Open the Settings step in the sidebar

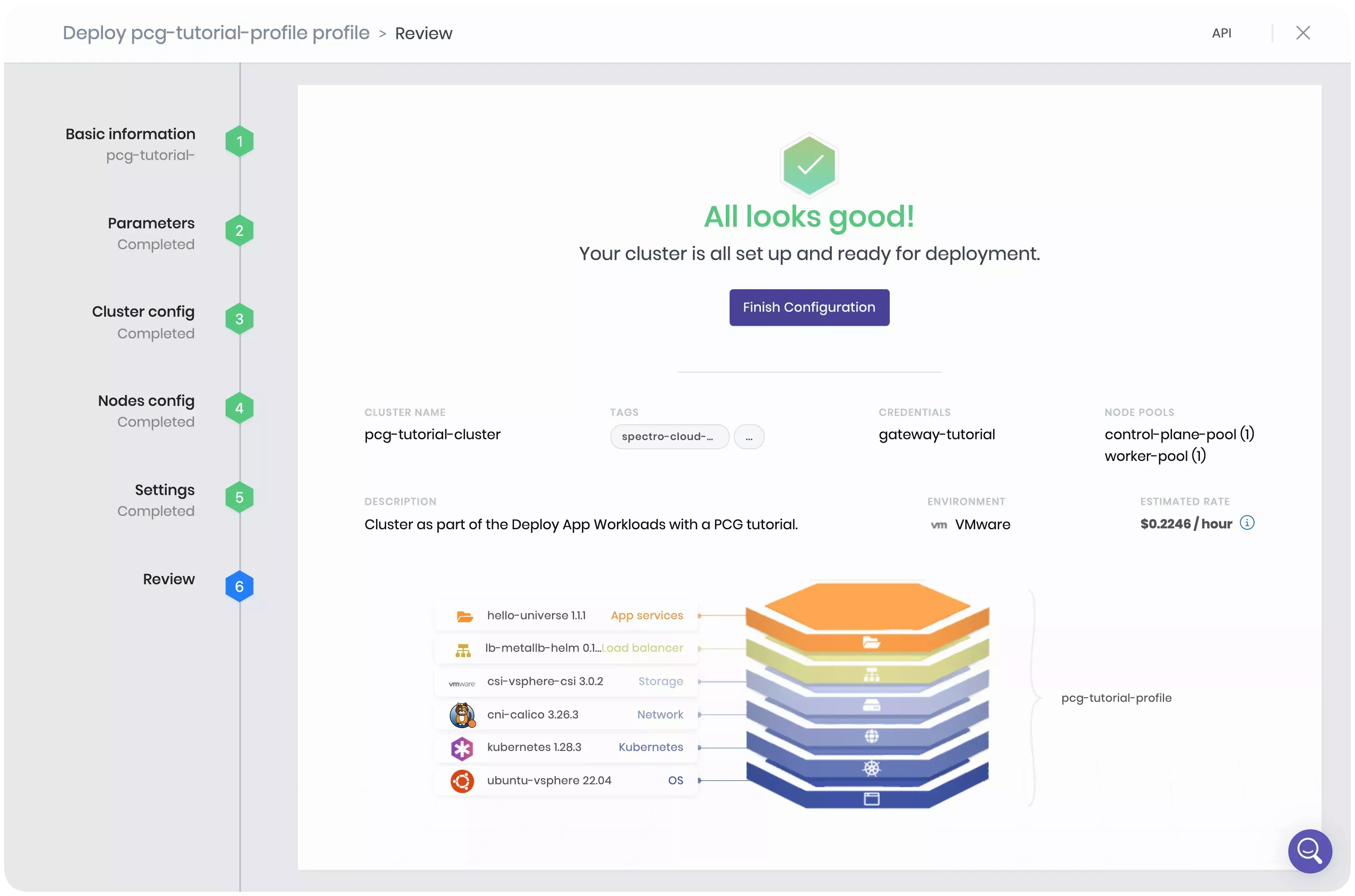(x=240, y=497)
